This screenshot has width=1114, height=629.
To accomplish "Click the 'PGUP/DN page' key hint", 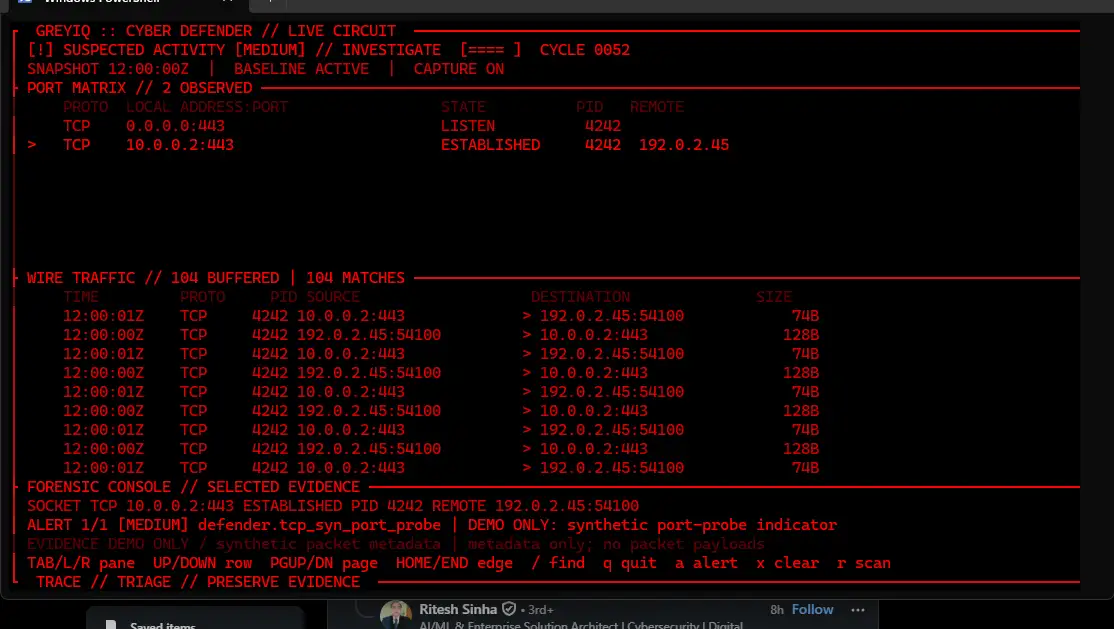I will (x=323, y=563).
